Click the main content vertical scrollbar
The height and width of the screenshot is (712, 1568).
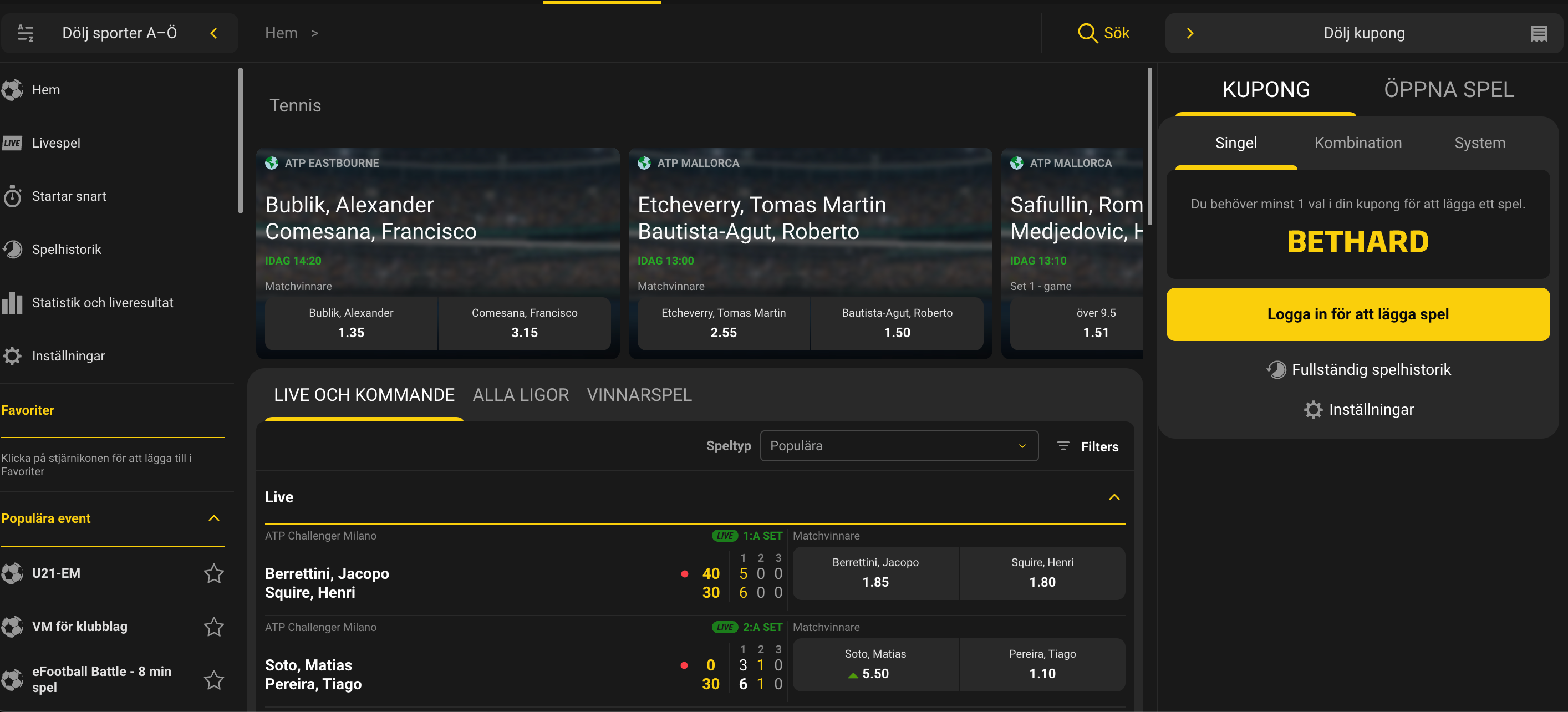click(1149, 146)
